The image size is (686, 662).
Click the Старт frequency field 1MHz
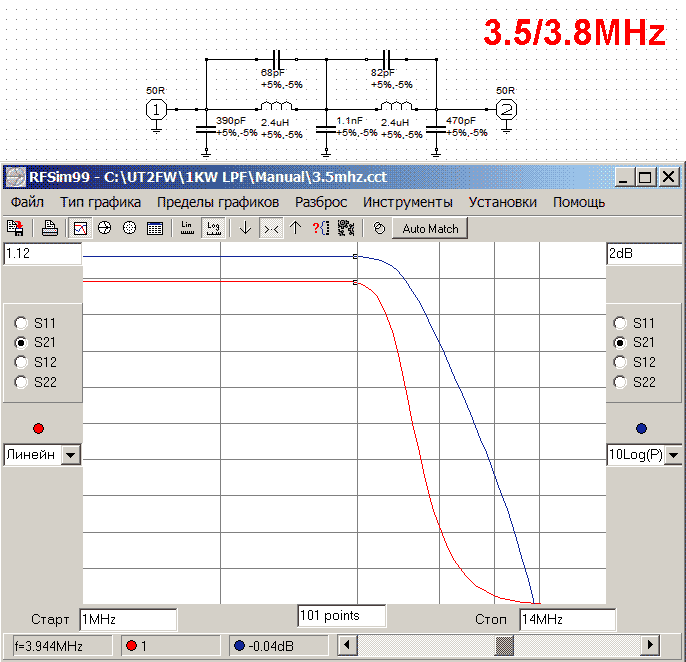click(128, 620)
